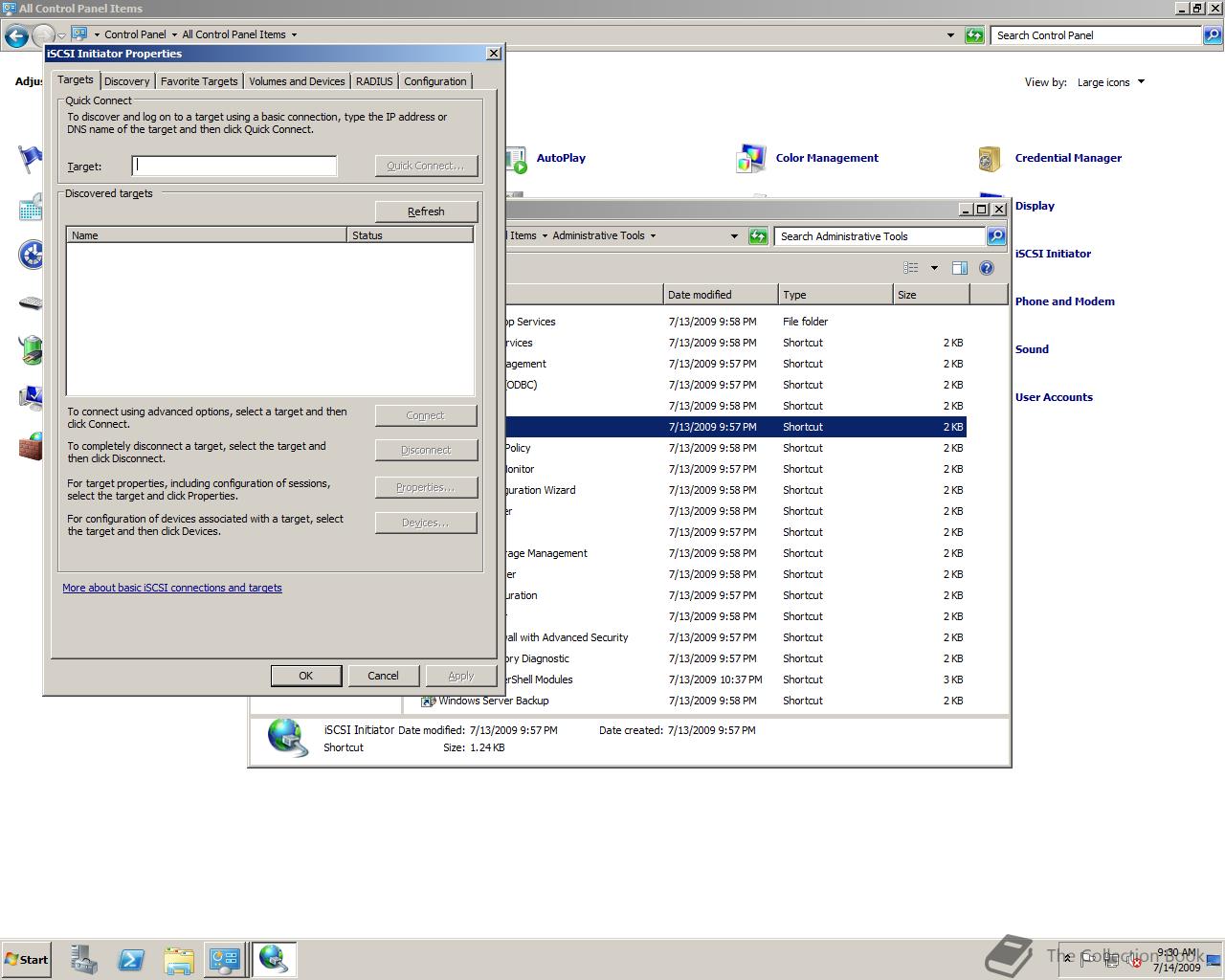Screen dimensions: 1225x980
Task: Click Cancel in iSCSI Initiator Properties
Action: point(383,676)
